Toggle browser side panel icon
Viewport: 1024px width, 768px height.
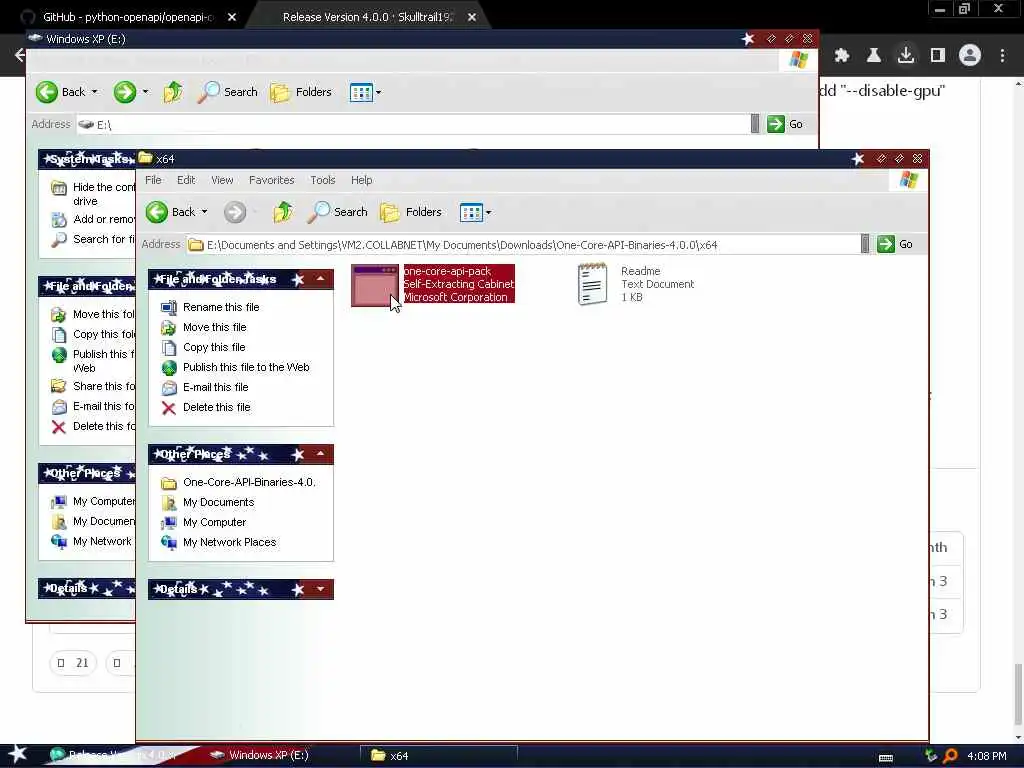(x=938, y=56)
